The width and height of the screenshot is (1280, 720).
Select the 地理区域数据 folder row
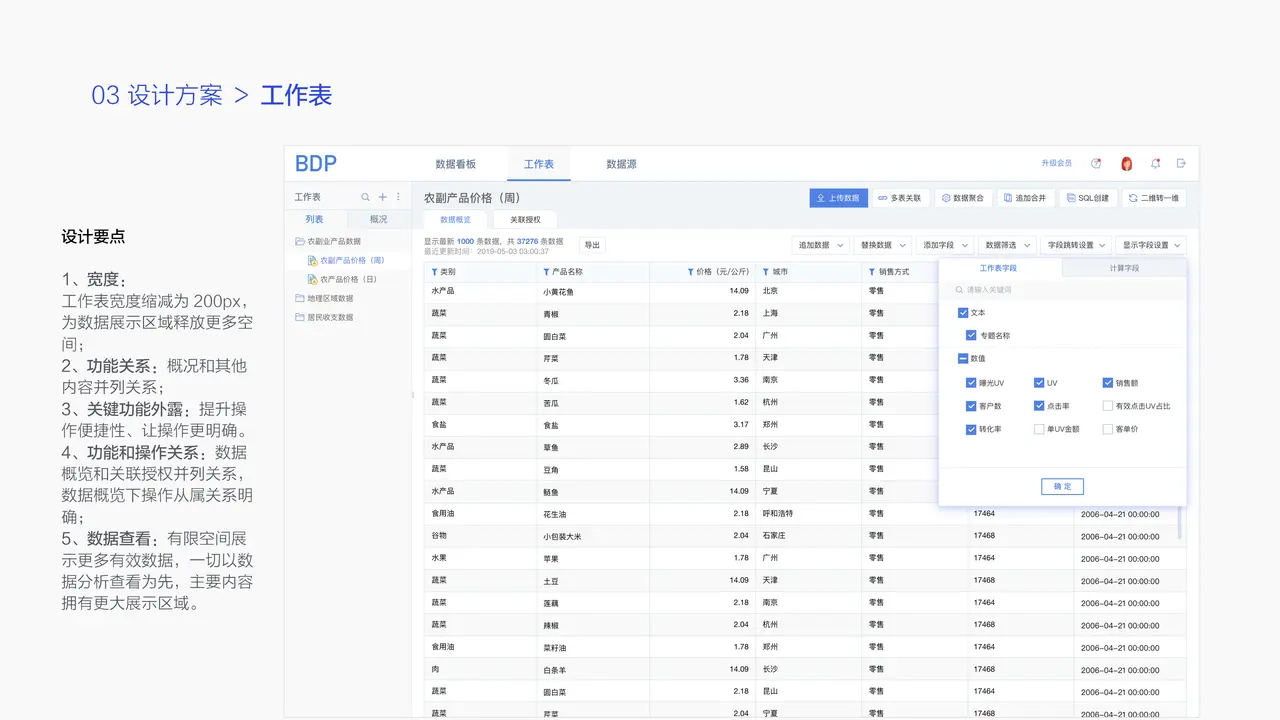click(349, 298)
